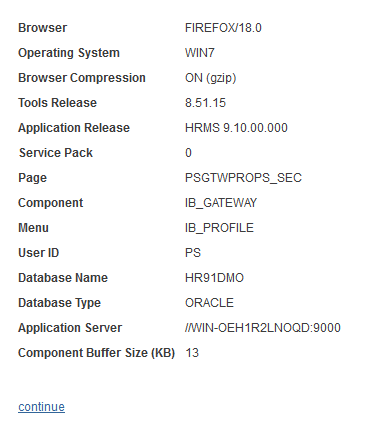Select the Component Buffer Size (KB) label
This screenshot has width=366, height=440.
[x=97, y=353]
